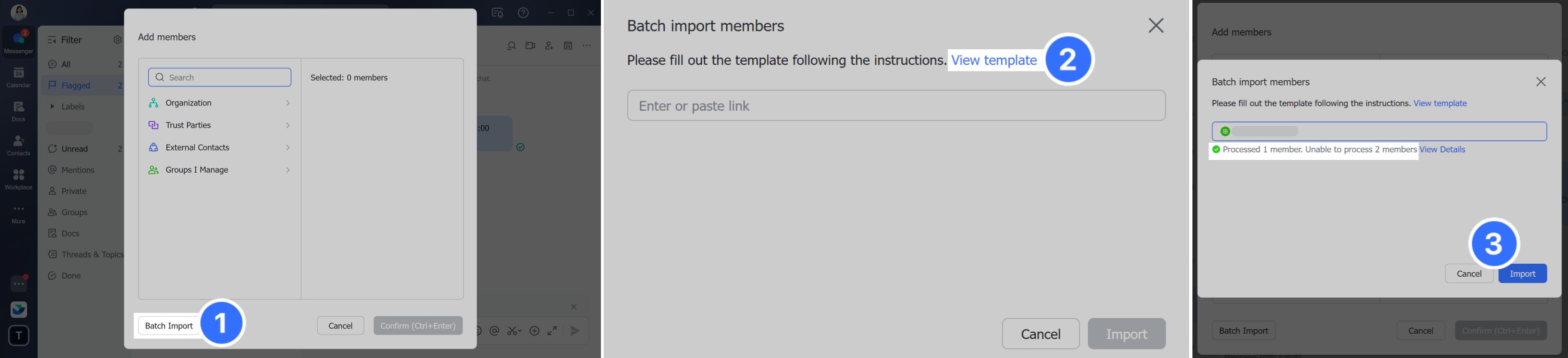Expand the Organization member list
This screenshot has width=1568, height=358.
coord(219,103)
